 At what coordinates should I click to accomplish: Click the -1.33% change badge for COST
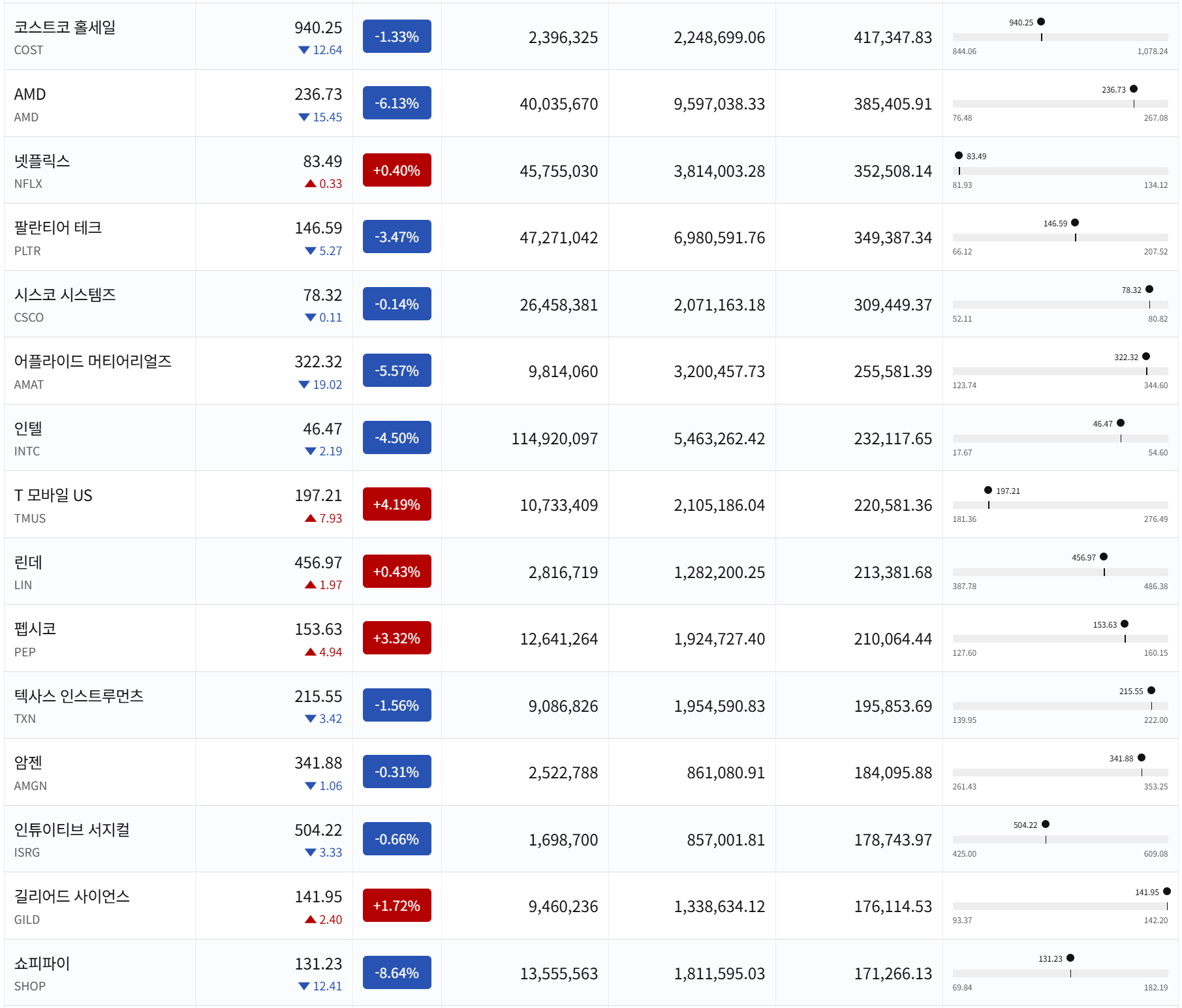tap(397, 37)
